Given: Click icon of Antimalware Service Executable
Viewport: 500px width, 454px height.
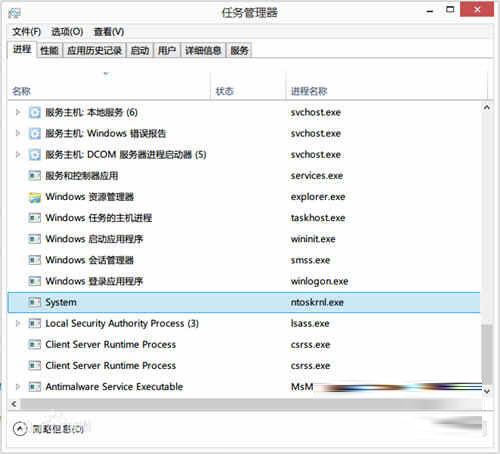Looking at the screenshot, I should tap(34, 387).
